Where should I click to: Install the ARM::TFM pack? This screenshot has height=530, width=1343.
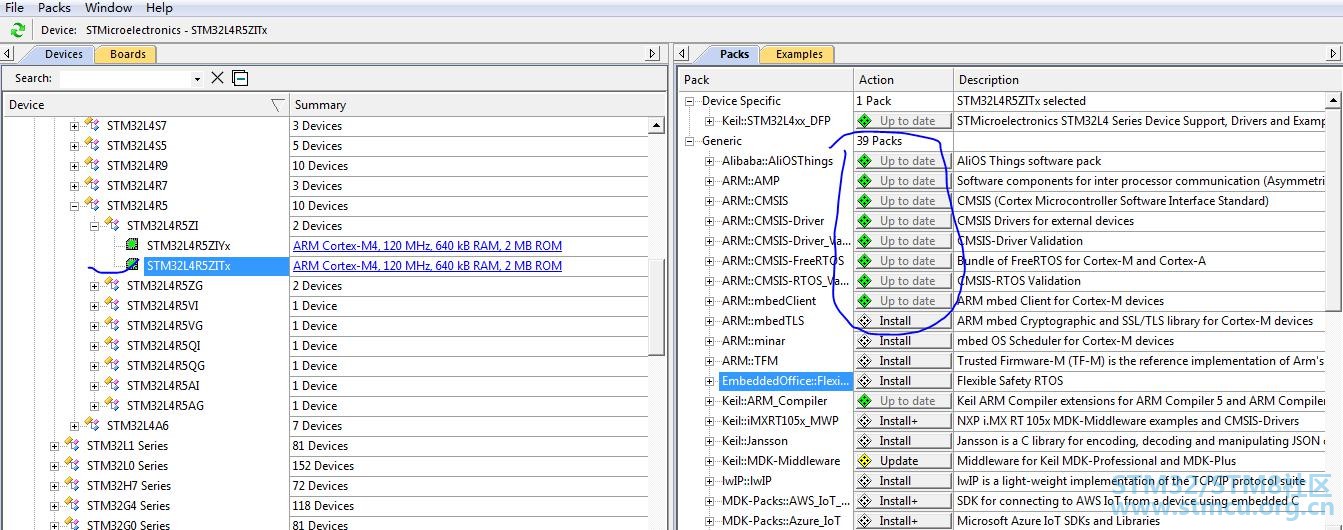coord(903,361)
